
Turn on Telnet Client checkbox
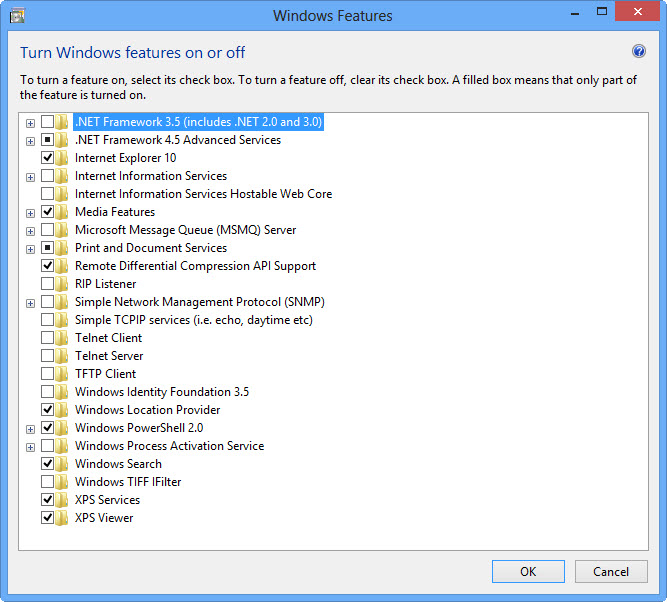[x=47, y=338]
